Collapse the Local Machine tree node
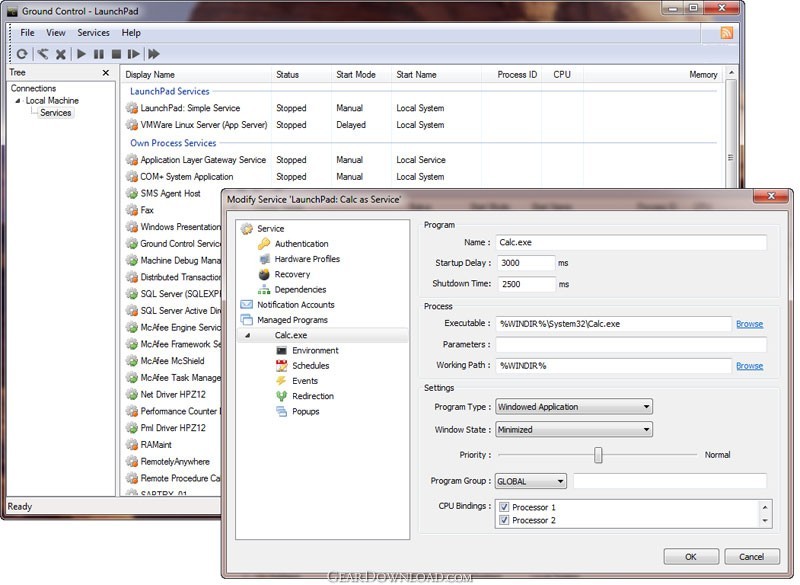The width and height of the screenshot is (800, 585). (18, 100)
